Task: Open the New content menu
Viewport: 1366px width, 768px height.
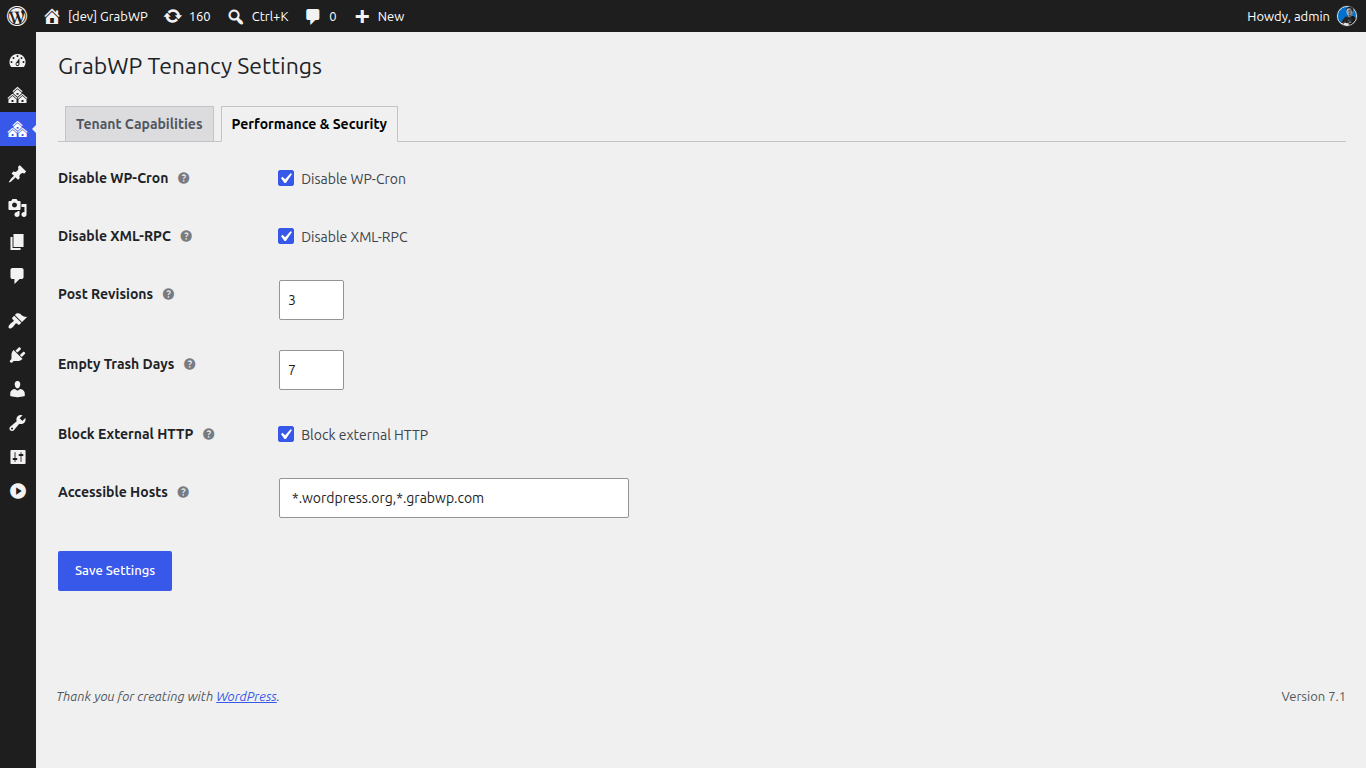Action: tap(379, 16)
